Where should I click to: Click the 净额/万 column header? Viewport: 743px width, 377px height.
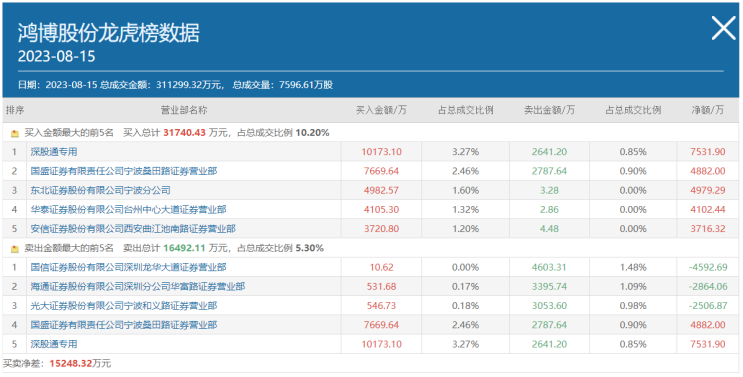coord(708,110)
